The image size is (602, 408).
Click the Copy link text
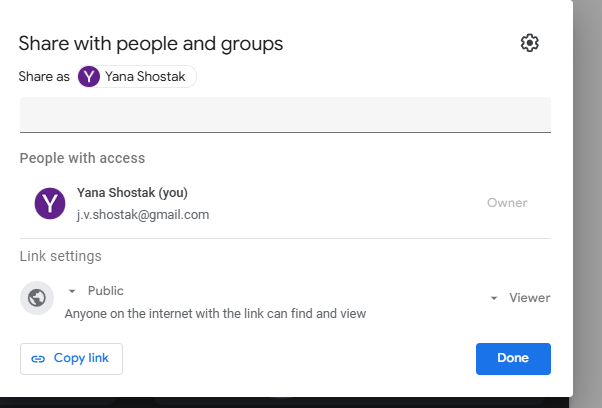point(82,358)
